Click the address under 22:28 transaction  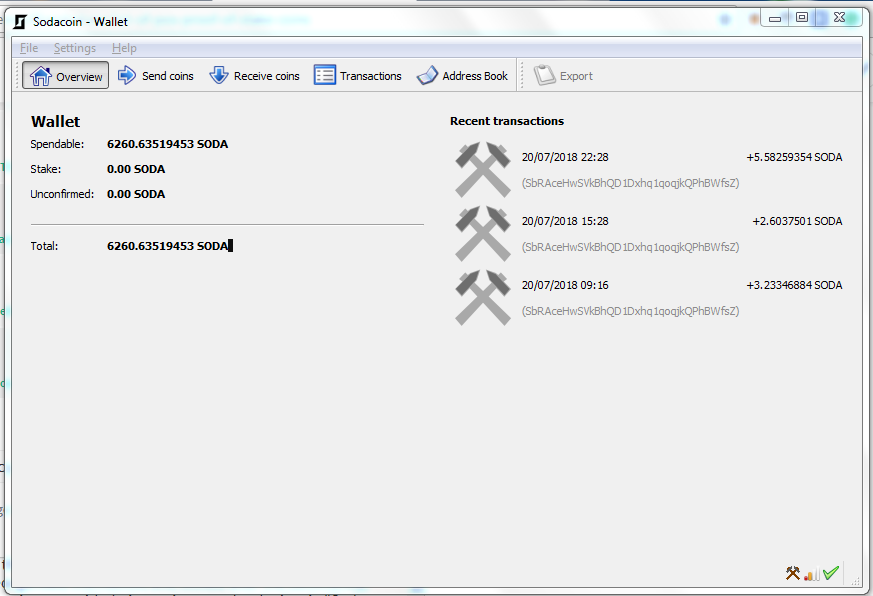tap(630, 183)
